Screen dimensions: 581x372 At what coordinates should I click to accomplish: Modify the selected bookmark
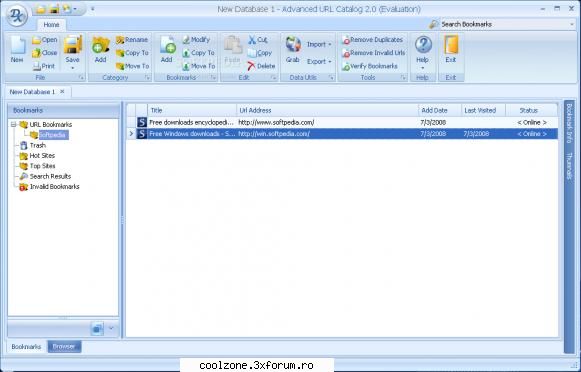(196, 40)
